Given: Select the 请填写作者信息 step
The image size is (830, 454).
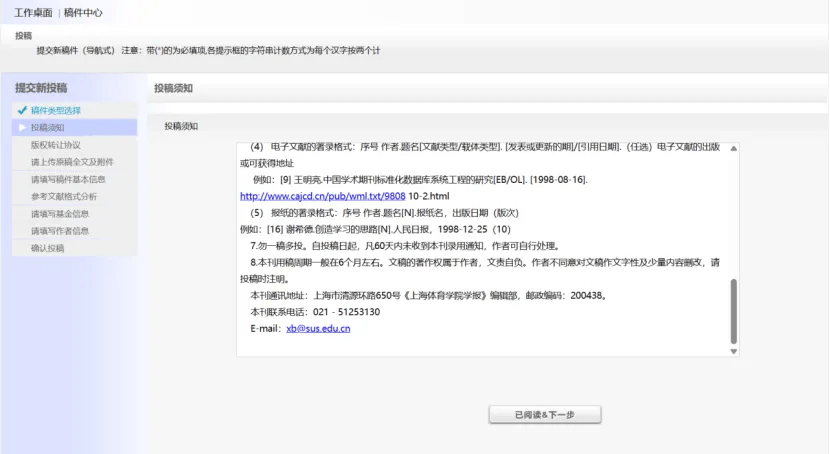Looking at the screenshot, I should [x=60, y=230].
